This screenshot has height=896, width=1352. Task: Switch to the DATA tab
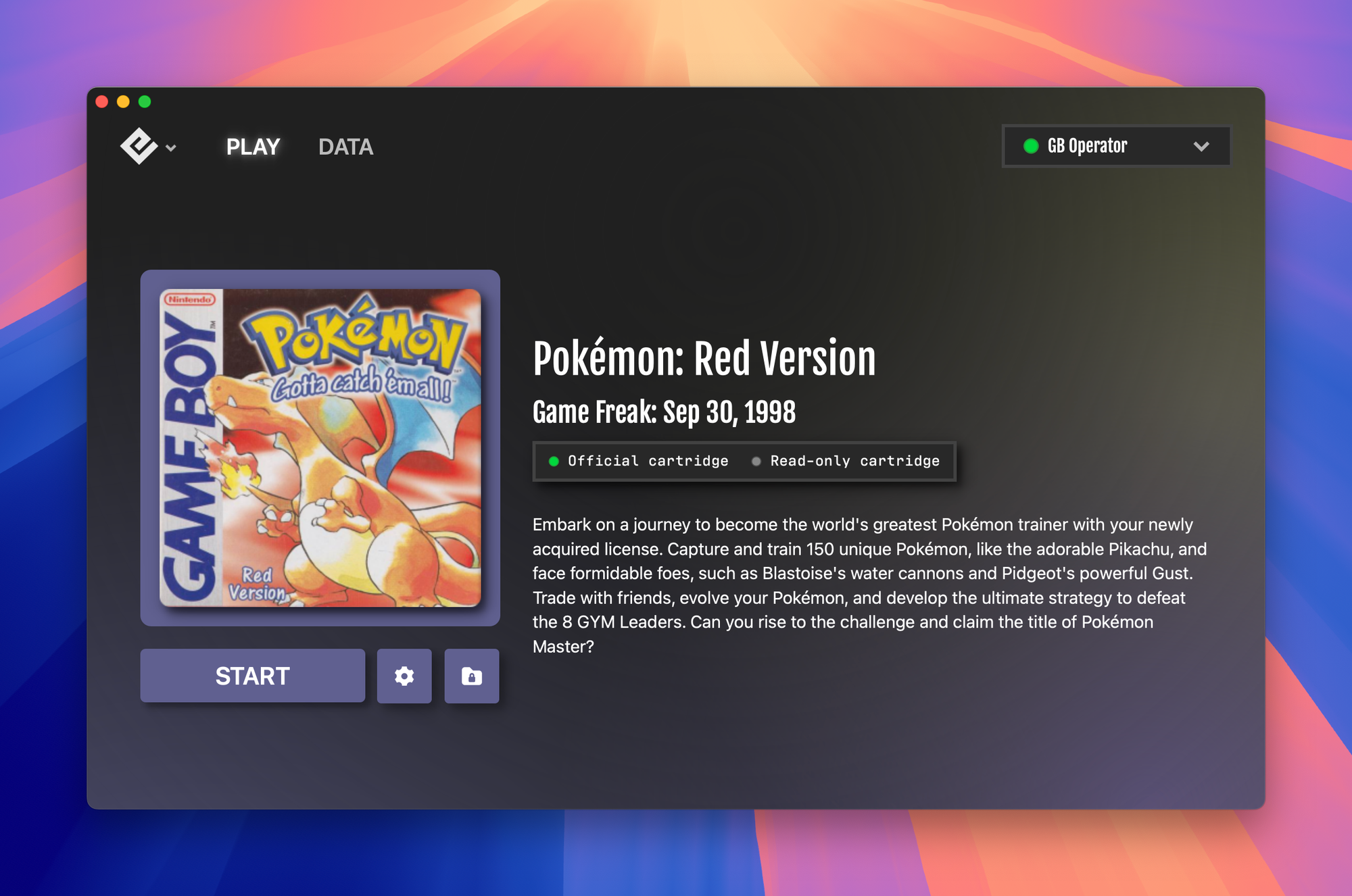[x=345, y=147]
